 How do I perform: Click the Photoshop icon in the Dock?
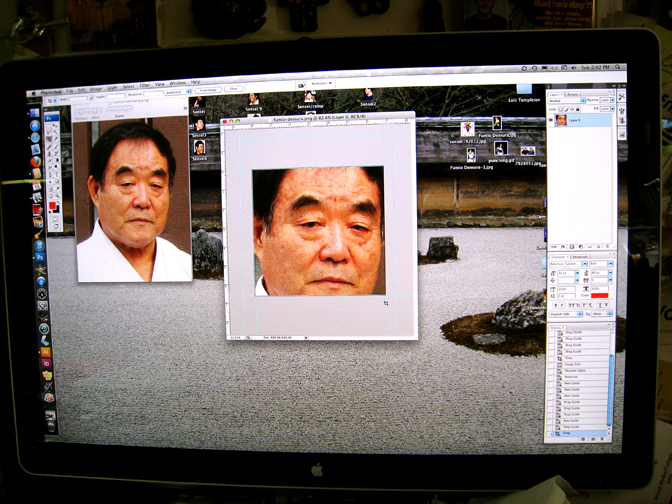[x=39, y=257]
